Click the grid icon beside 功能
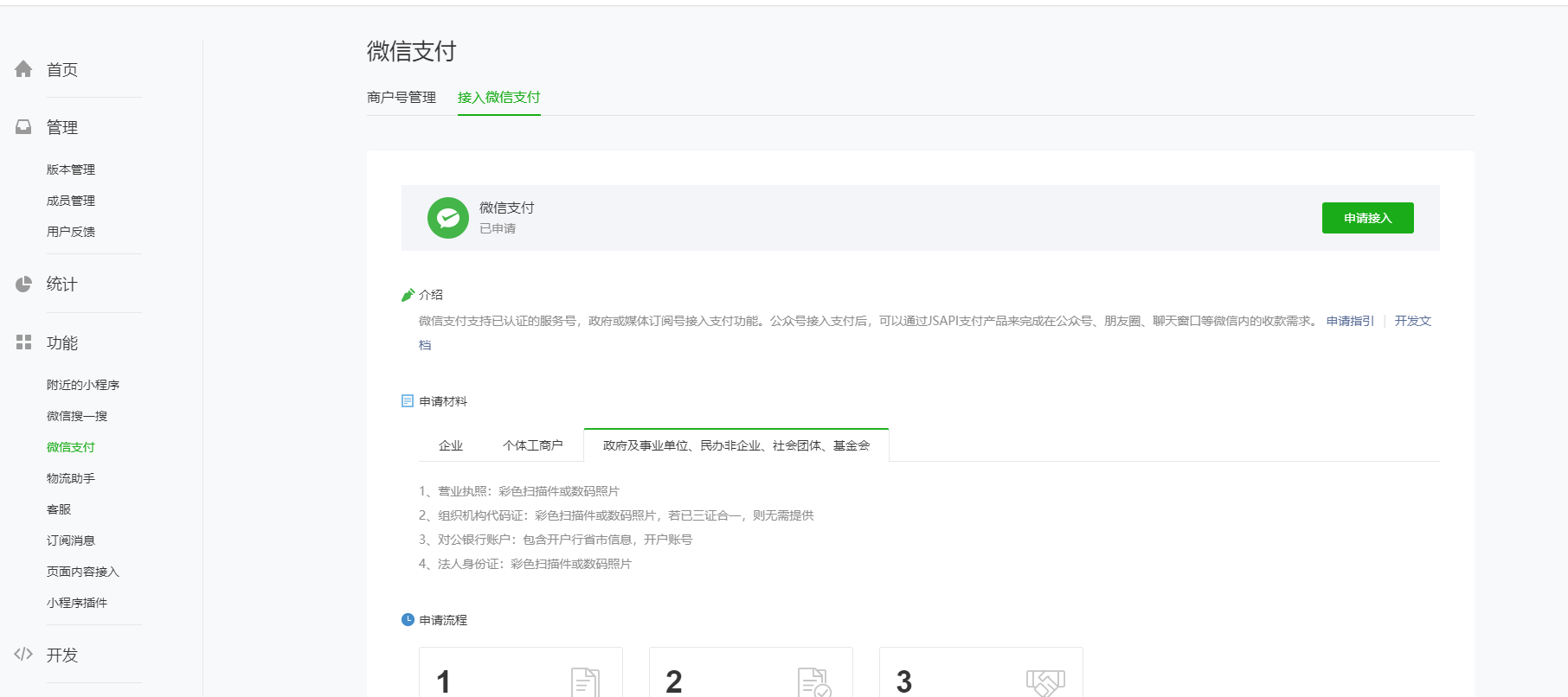Screen dimensions: 1568x697 point(23,342)
